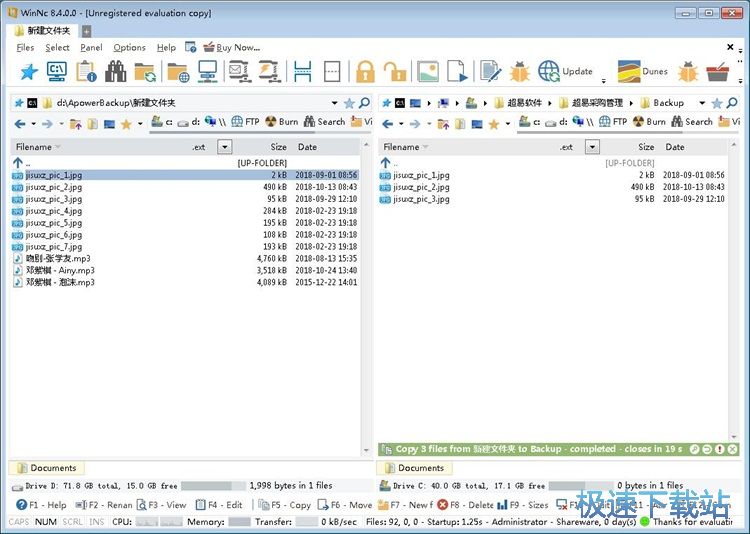Select jisuxz_pic_4.jpg in left panel
Viewport: 750px width, 534px height.
click(54, 211)
